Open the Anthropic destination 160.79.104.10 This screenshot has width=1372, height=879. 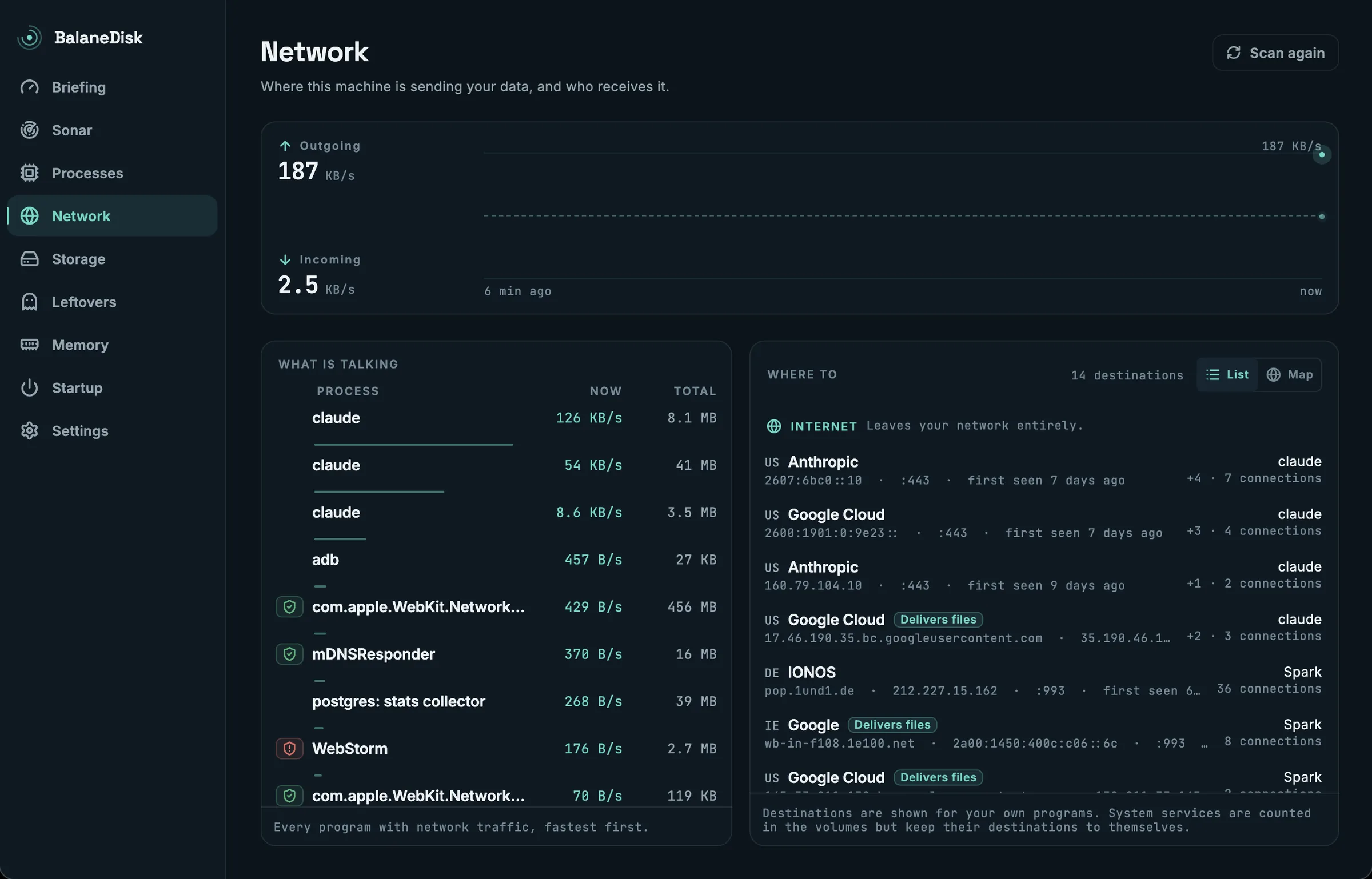pos(1043,576)
